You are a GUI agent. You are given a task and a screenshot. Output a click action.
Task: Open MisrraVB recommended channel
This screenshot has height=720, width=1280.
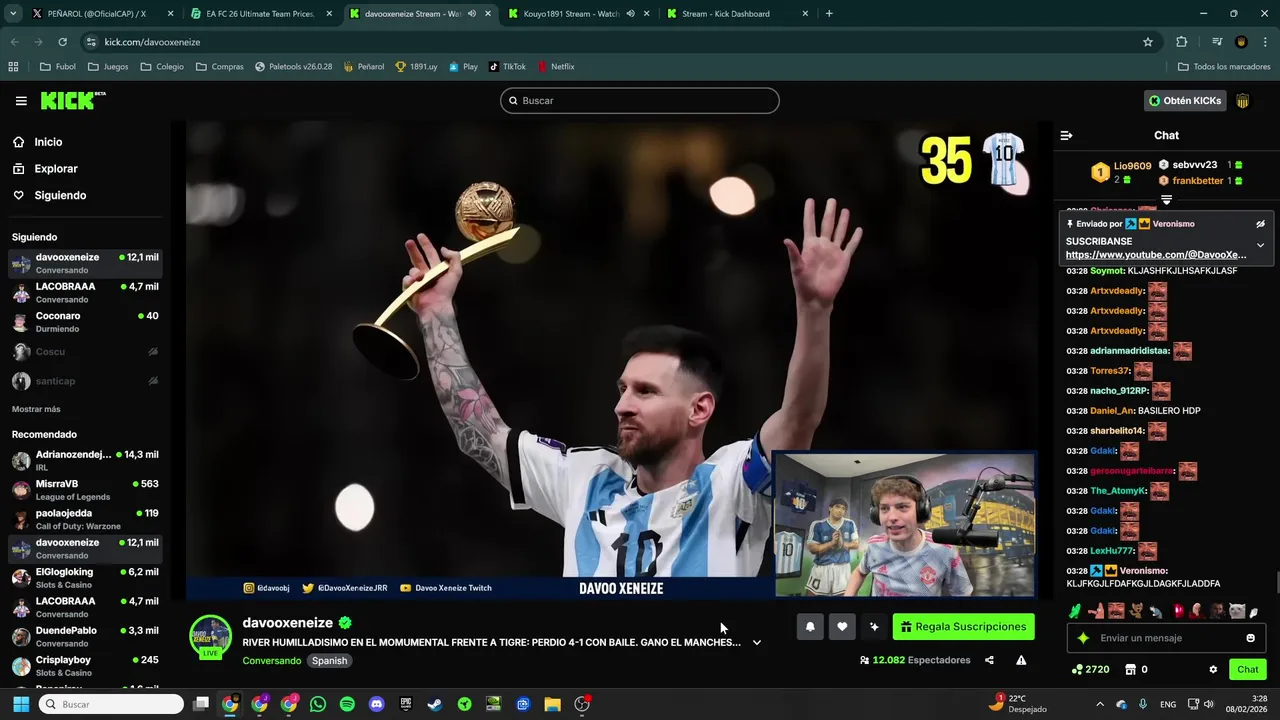pyautogui.click(x=84, y=490)
